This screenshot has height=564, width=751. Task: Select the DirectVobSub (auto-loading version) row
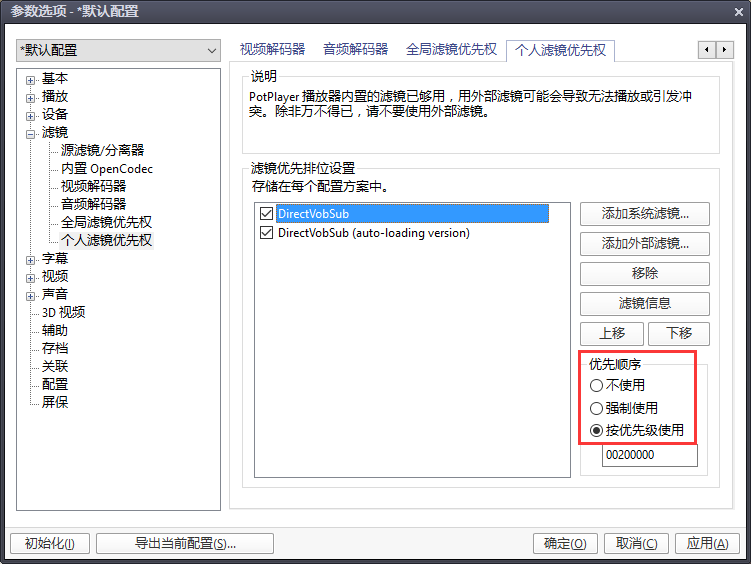pyautogui.click(x=374, y=233)
